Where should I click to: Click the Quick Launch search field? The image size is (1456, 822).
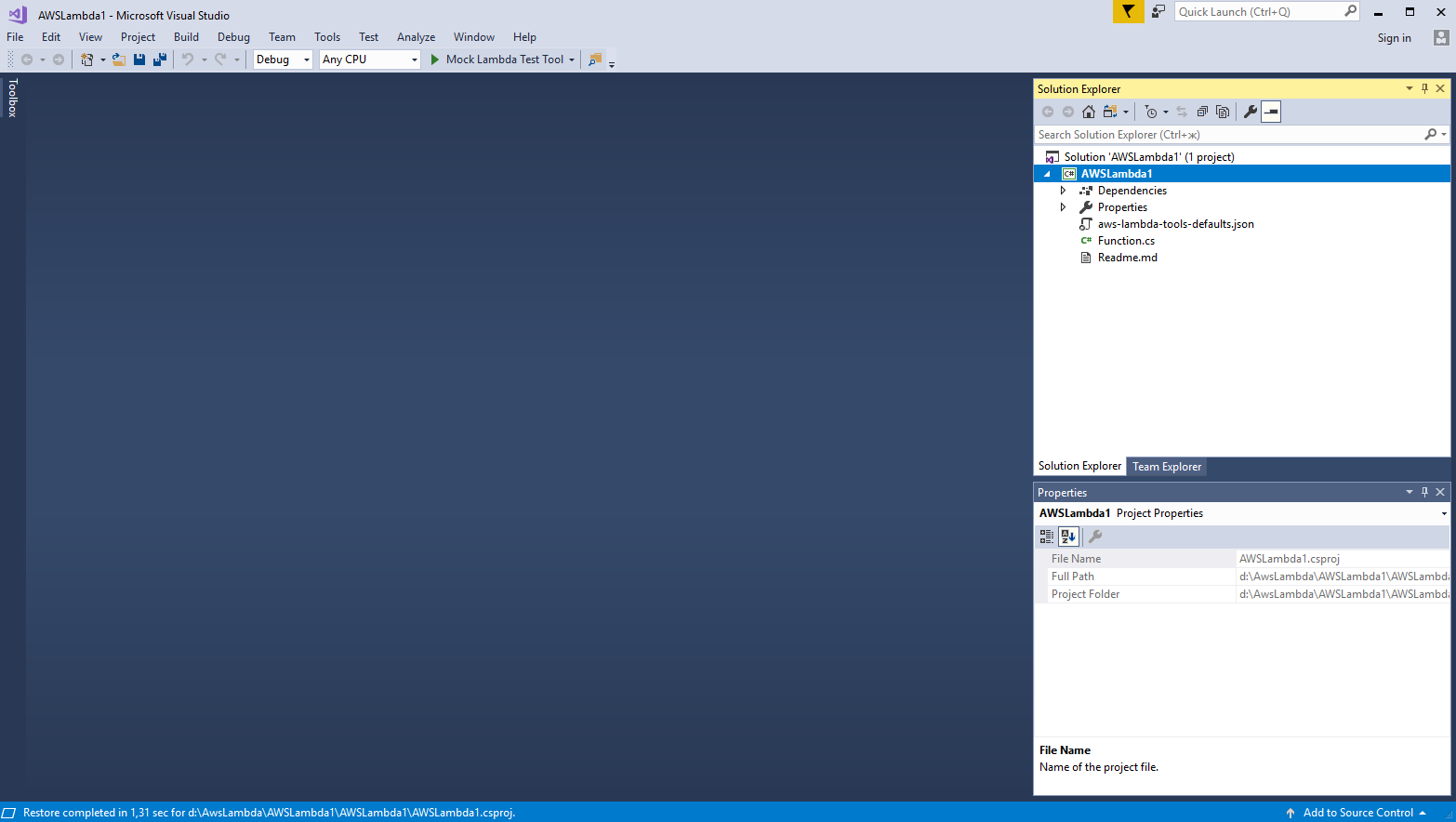pos(1258,11)
